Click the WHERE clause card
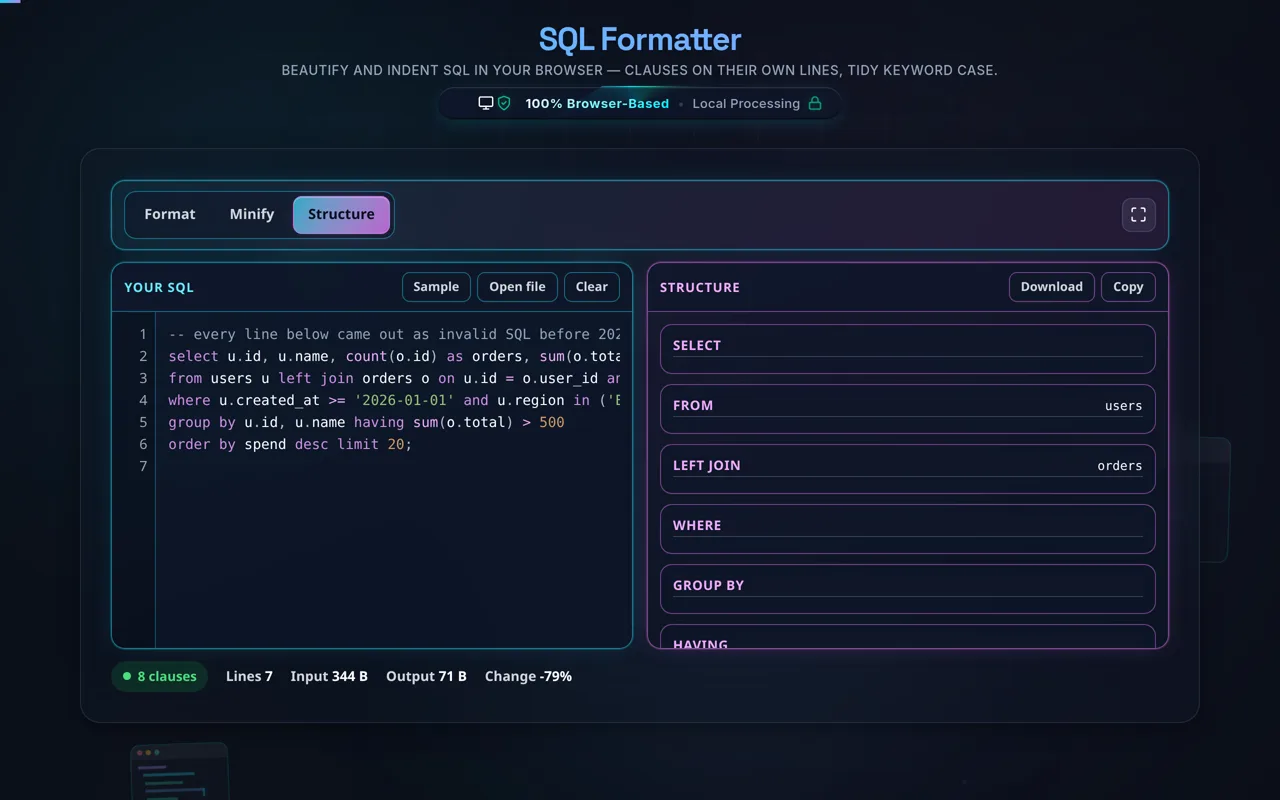Screen dimensions: 1280x800 pyautogui.click(x=908, y=529)
